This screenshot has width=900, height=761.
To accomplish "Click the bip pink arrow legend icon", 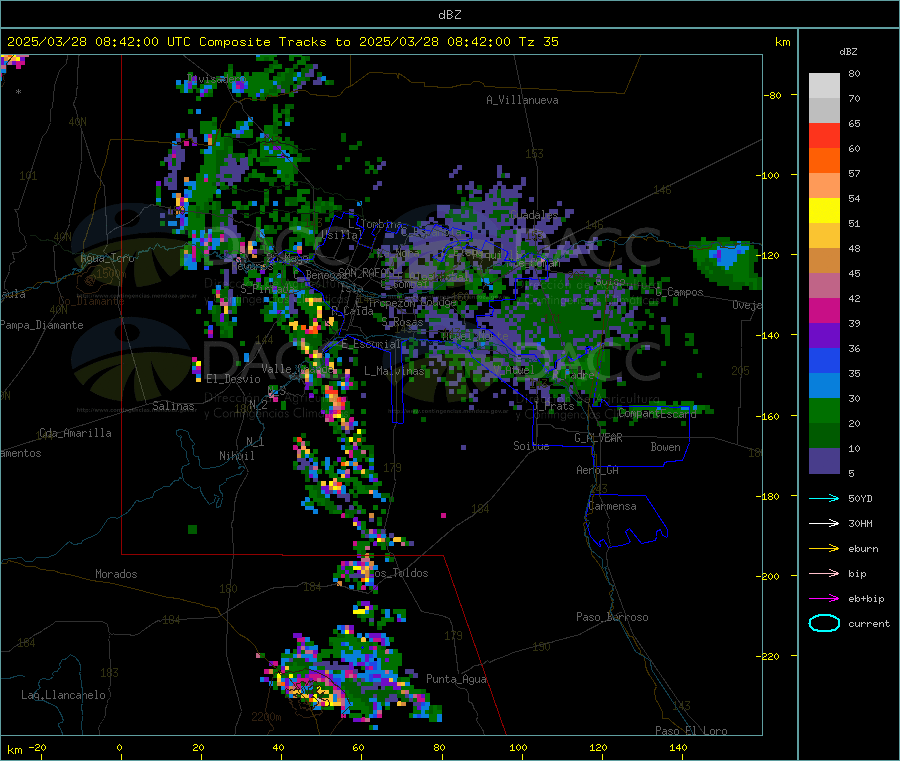I will click(x=824, y=573).
